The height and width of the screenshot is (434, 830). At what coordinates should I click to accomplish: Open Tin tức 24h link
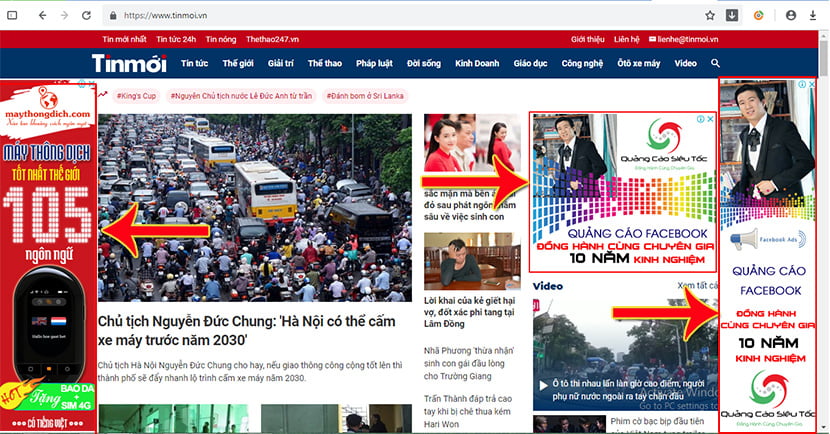point(176,39)
